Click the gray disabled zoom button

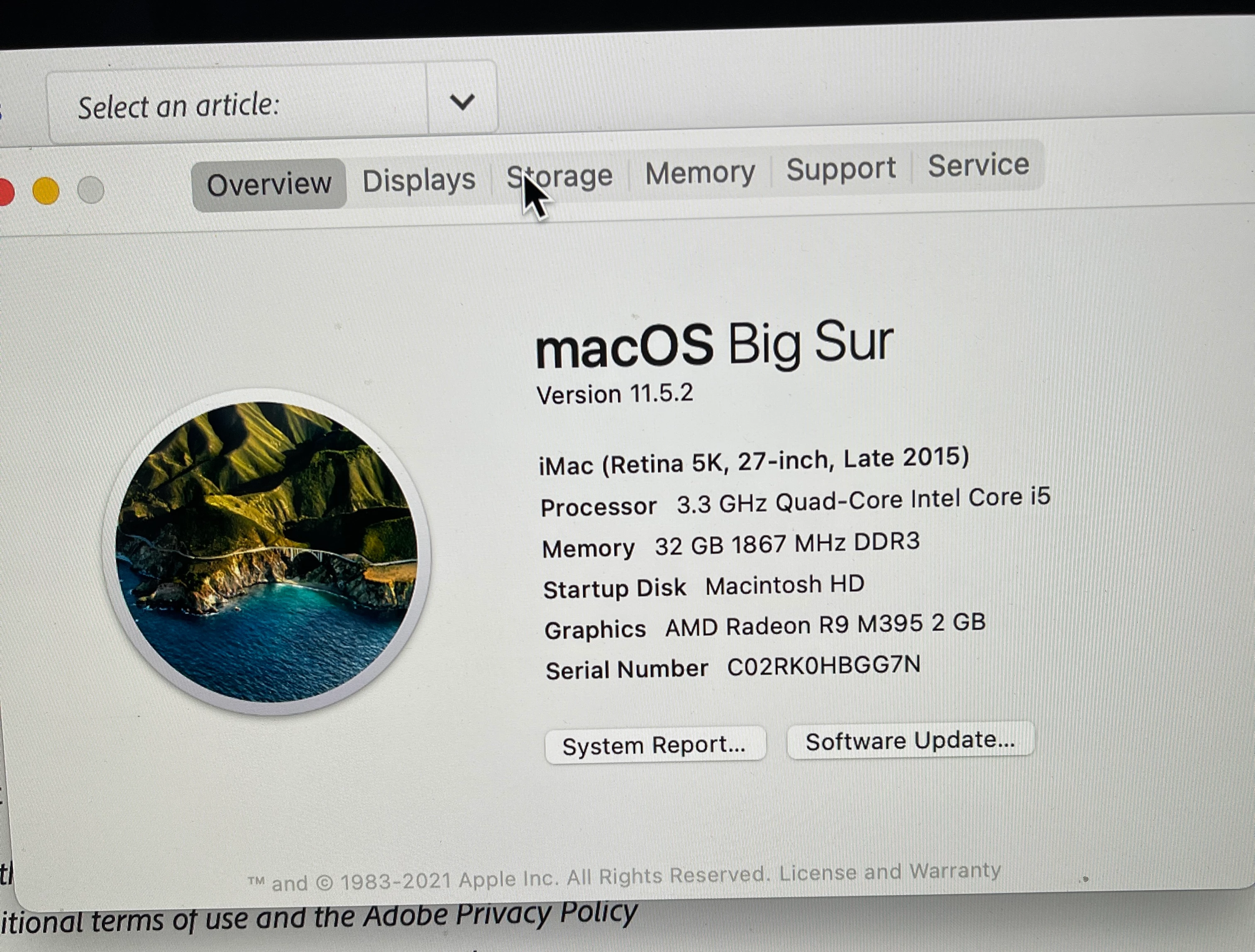(91, 190)
